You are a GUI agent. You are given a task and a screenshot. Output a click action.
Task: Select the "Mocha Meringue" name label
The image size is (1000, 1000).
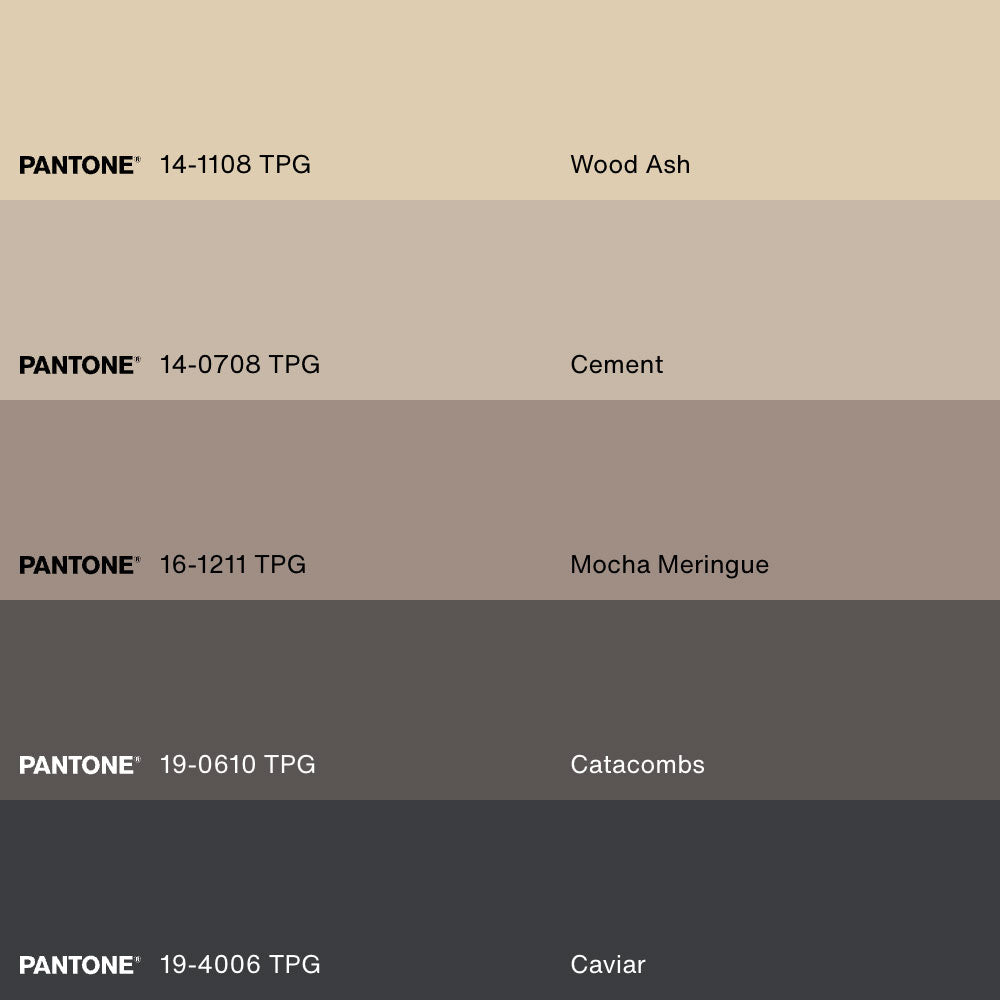pos(669,565)
